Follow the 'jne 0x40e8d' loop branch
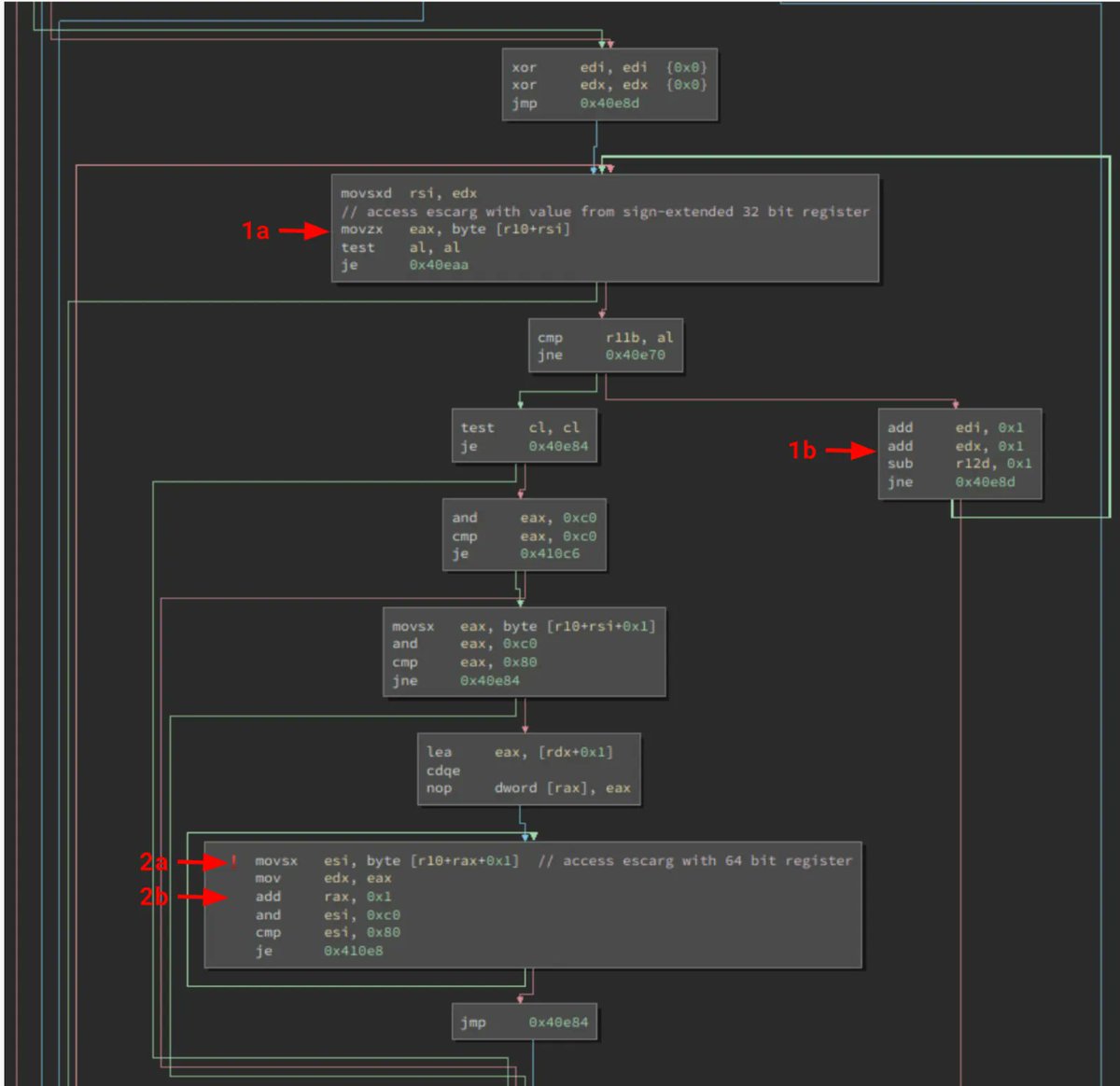The height and width of the screenshot is (1086, 1120). click(951, 482)
